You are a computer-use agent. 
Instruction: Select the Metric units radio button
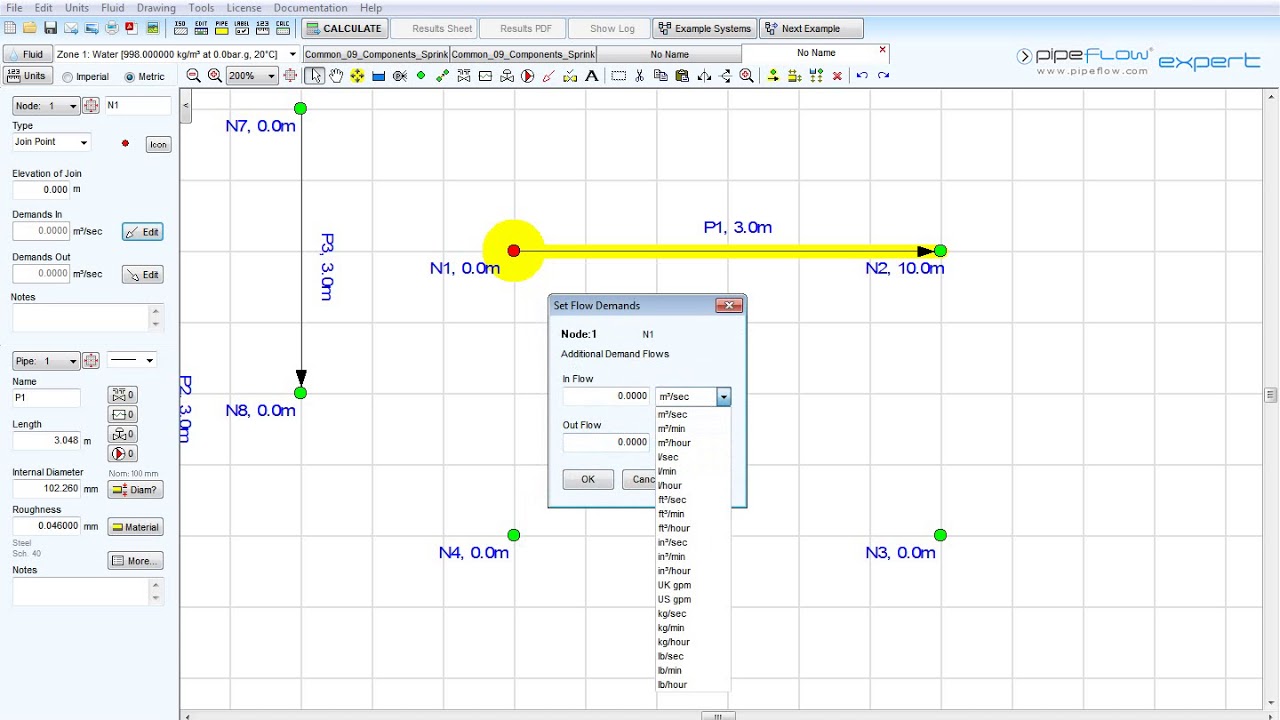(130, 77)
